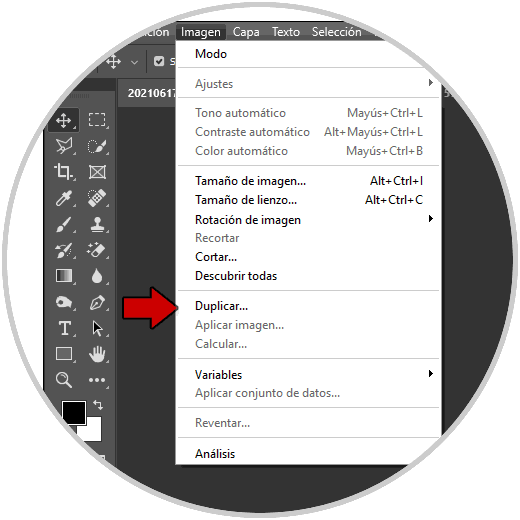Open the Move tool preset dropdown chevron
Image resolution: width=520 pixels, height=520 pixels.
[x=134, y=62]
